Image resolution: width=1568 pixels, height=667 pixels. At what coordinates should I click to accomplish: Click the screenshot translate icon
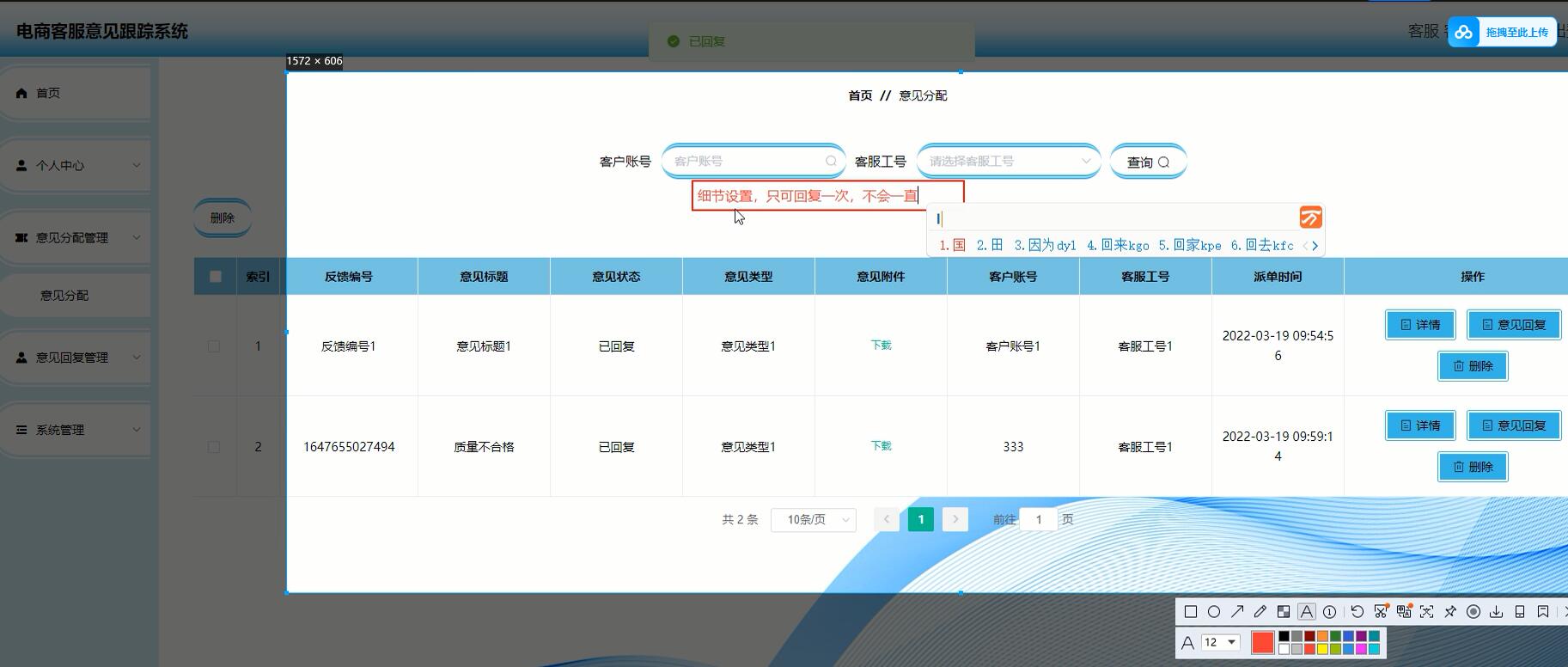(1404, 612)
